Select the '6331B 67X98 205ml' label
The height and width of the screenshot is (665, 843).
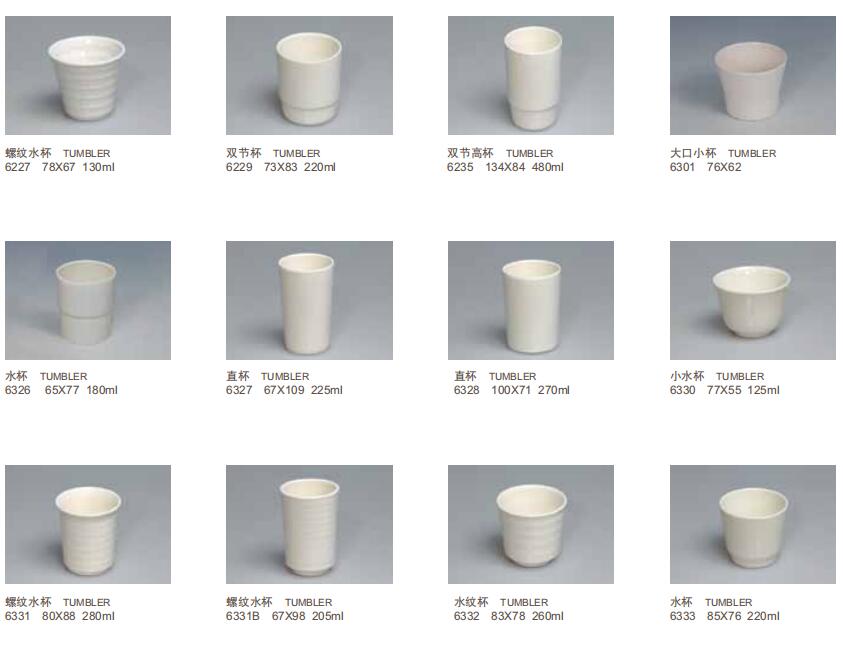pyautogui.click(x=284, y=616)
